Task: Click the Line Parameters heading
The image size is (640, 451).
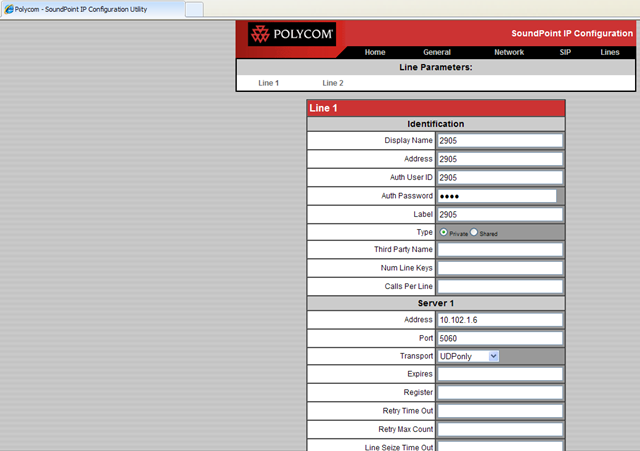Action: (436, 67)
